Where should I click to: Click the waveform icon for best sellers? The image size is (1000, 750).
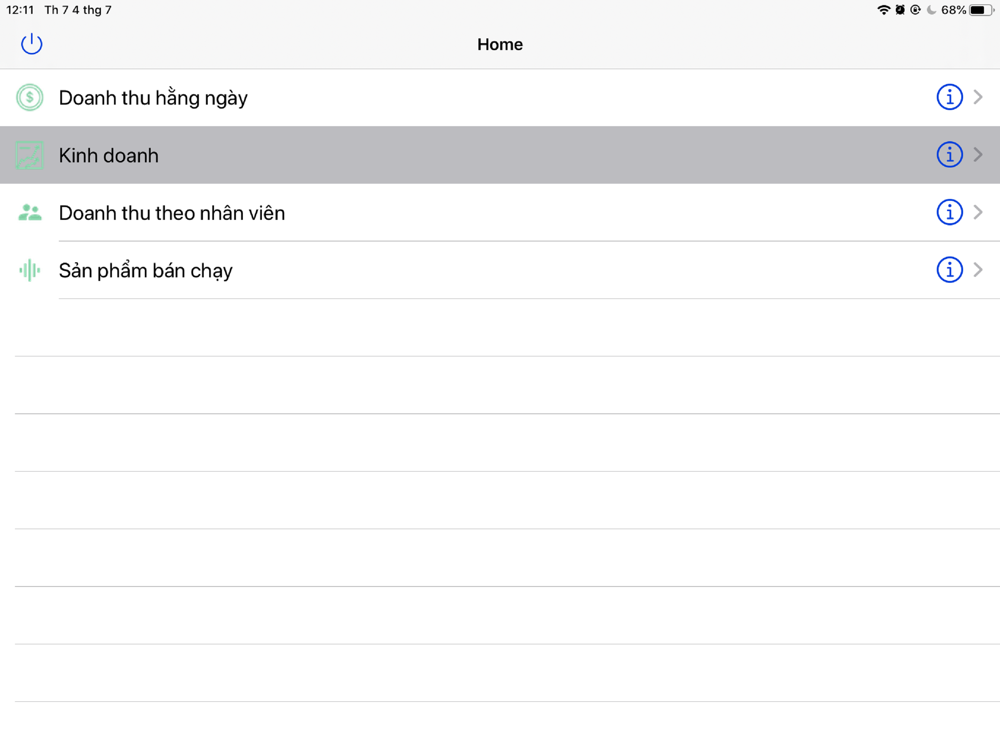coord(30,270)
